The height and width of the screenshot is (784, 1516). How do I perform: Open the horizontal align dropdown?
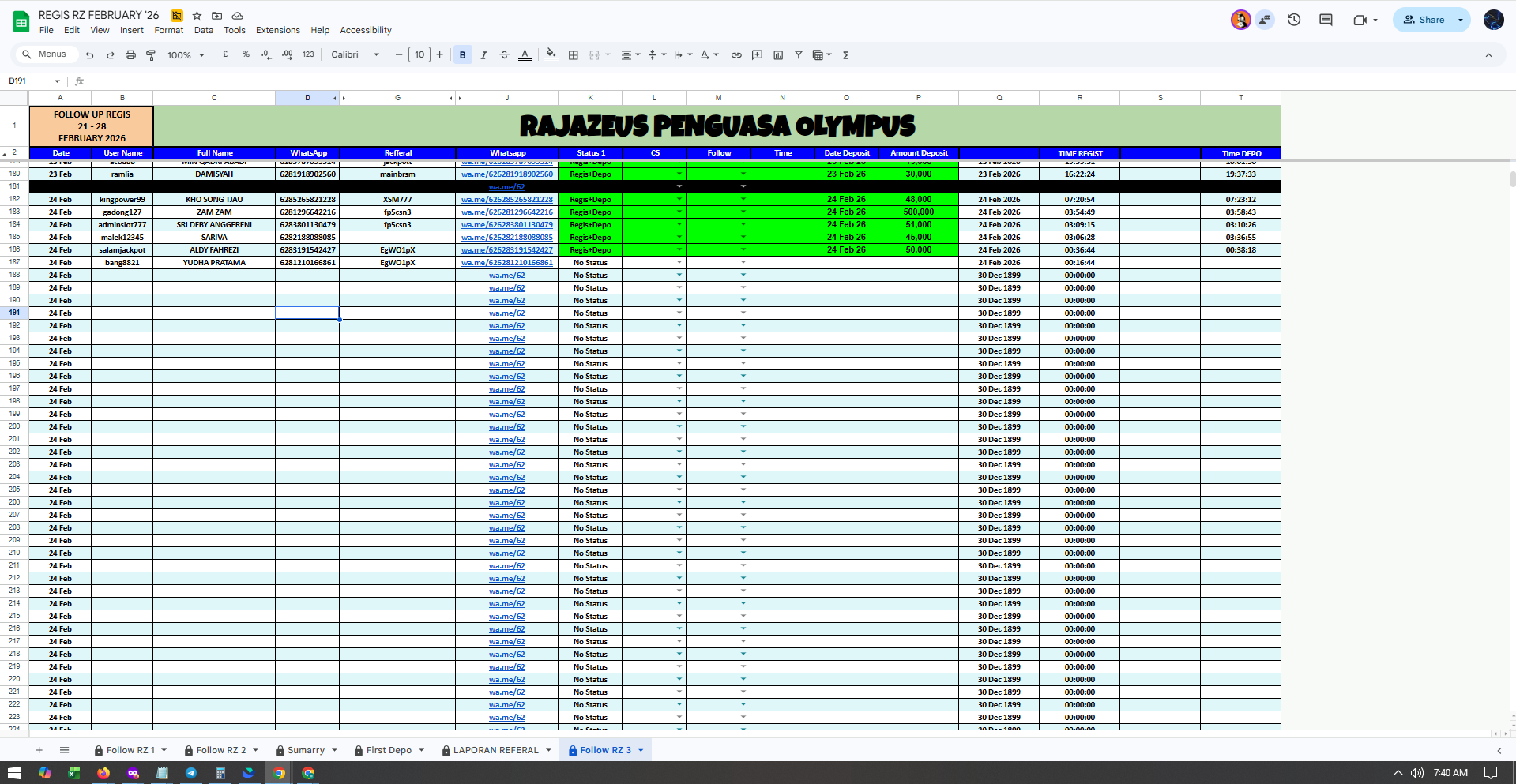tap(630, 55)
